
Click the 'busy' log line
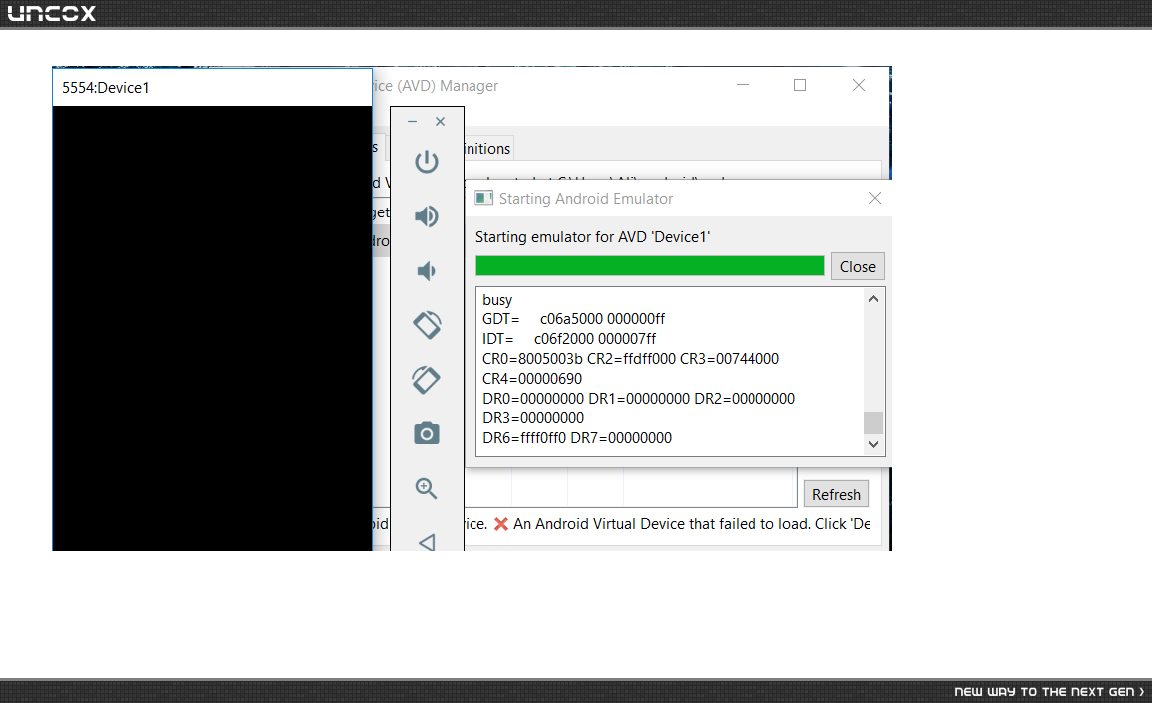(x=497, y=300)
